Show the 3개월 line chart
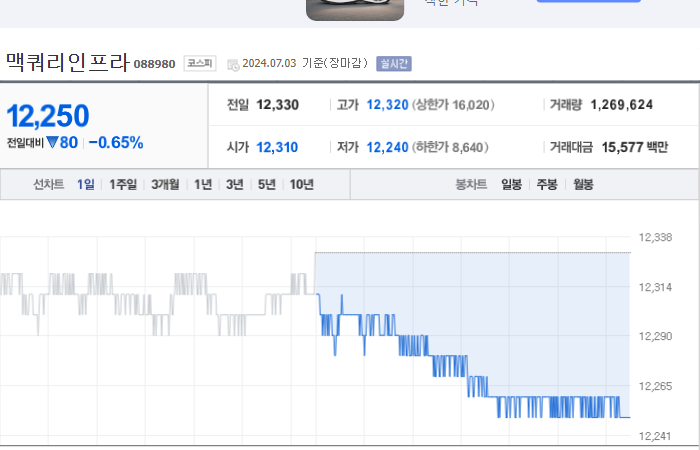 pyautogui.click(x=165, y=184)
